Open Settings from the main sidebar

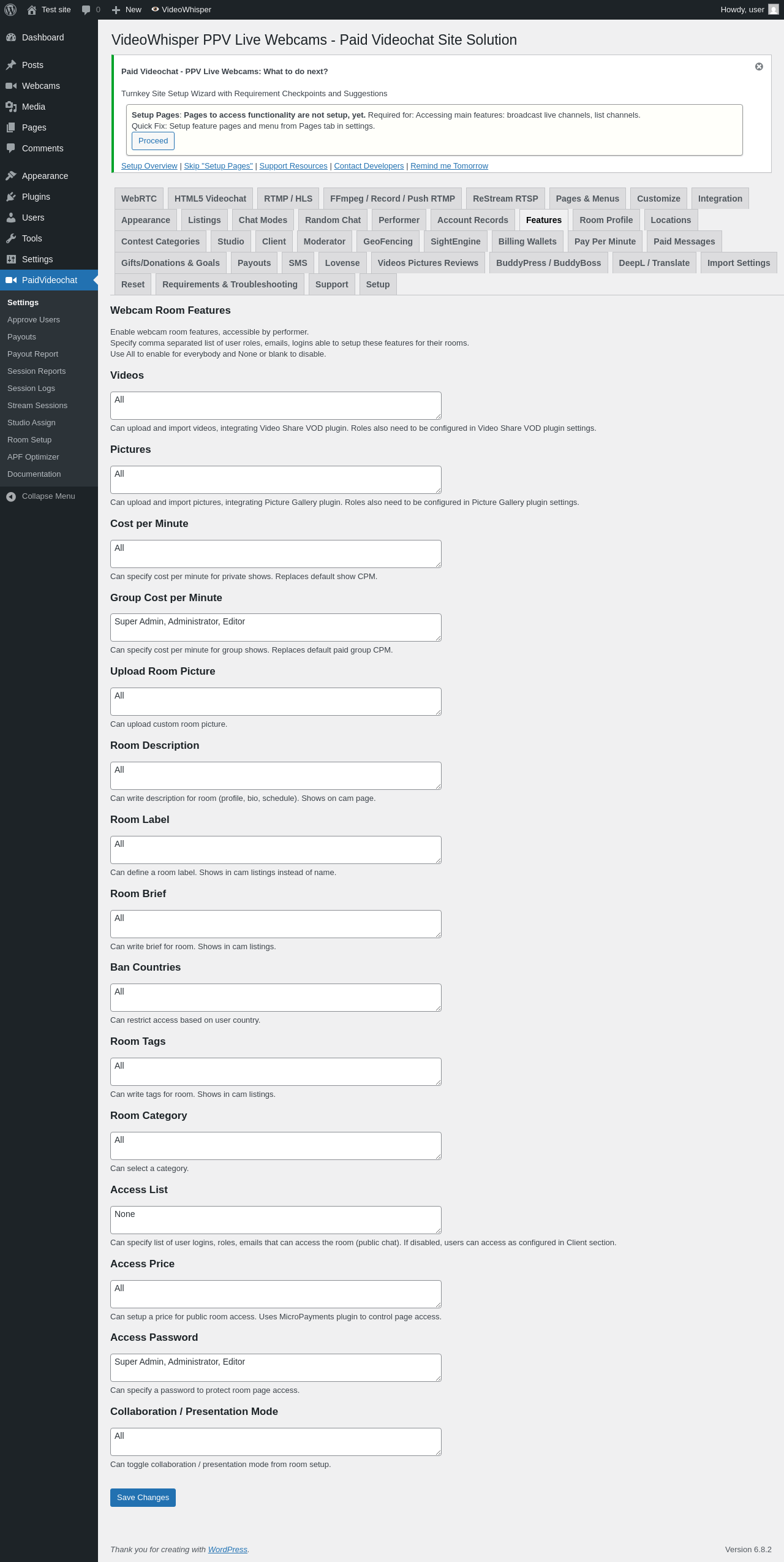[49, 259]
